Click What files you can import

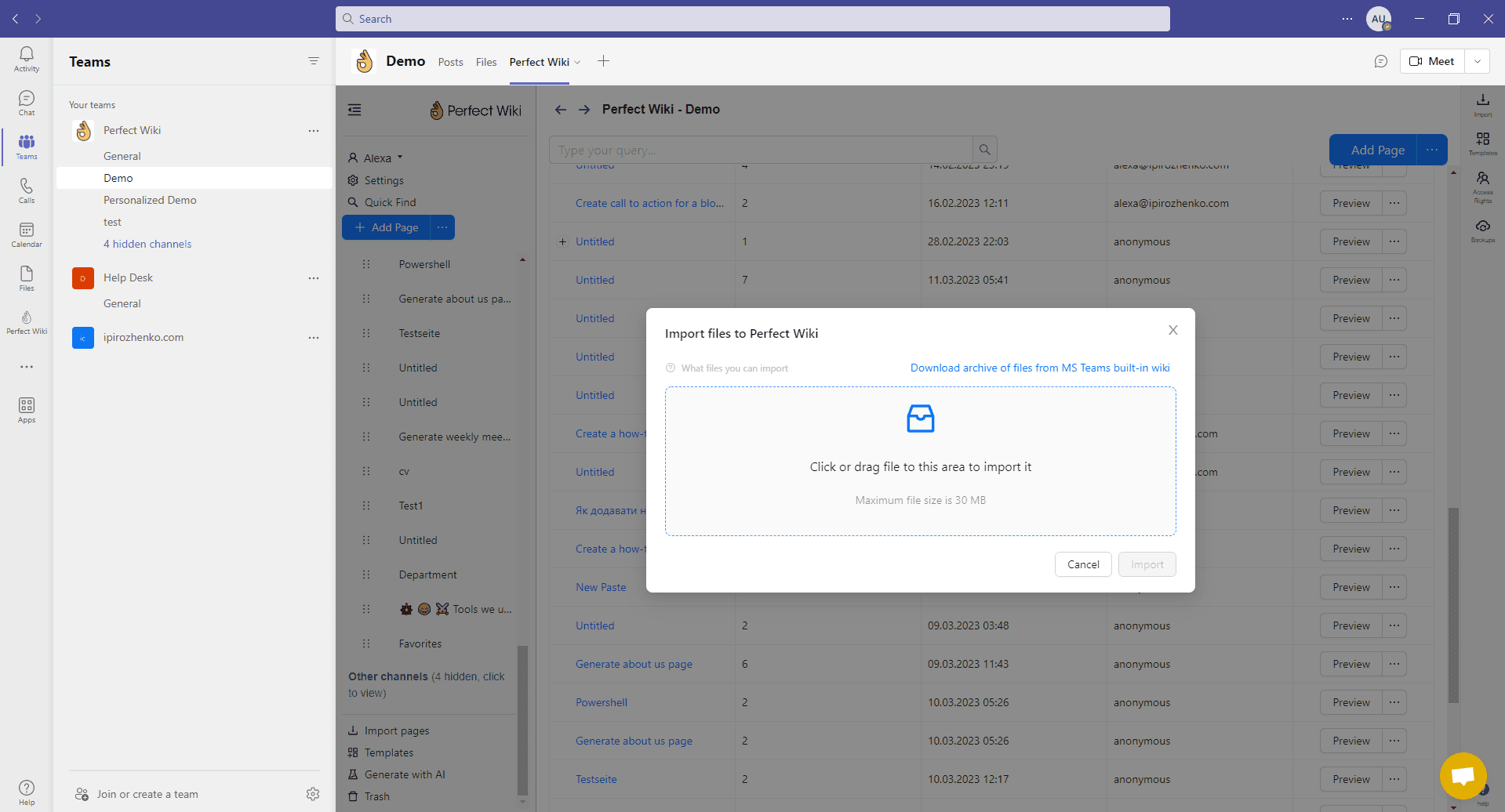(727, 368)
